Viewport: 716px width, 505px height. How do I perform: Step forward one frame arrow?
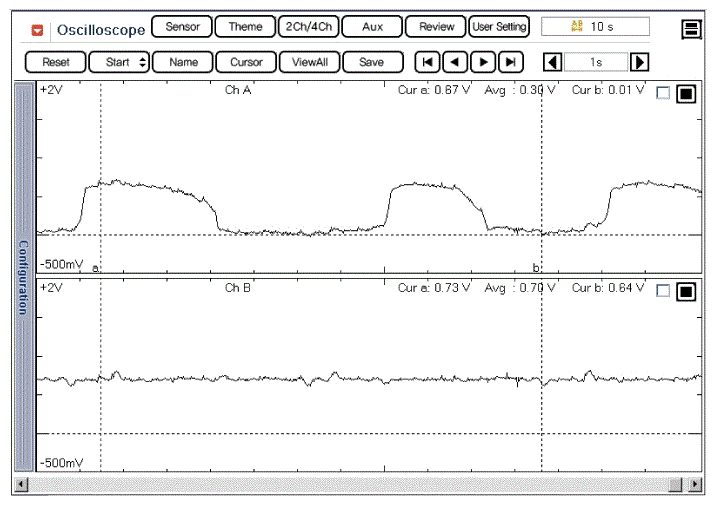point(483,62)
